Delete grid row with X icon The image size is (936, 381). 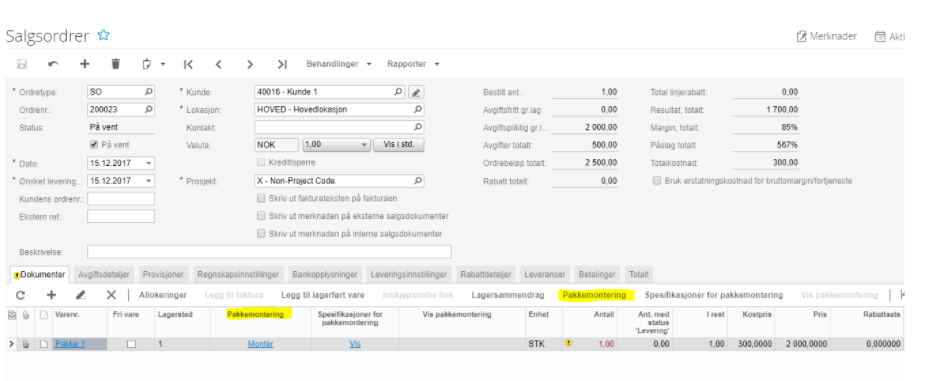tap(111, 295)
